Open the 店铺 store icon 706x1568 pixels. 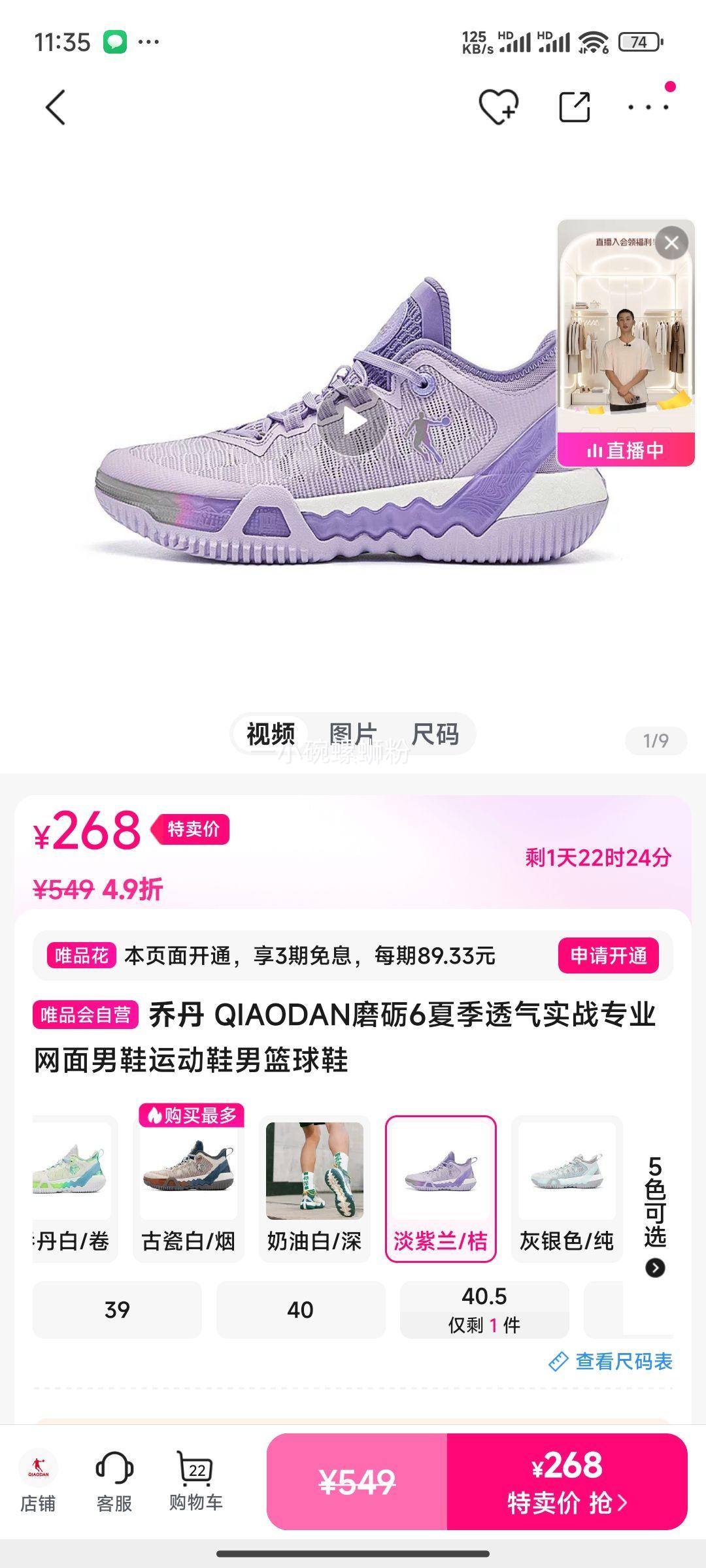pyautogui.click(x=38, y=1481)
